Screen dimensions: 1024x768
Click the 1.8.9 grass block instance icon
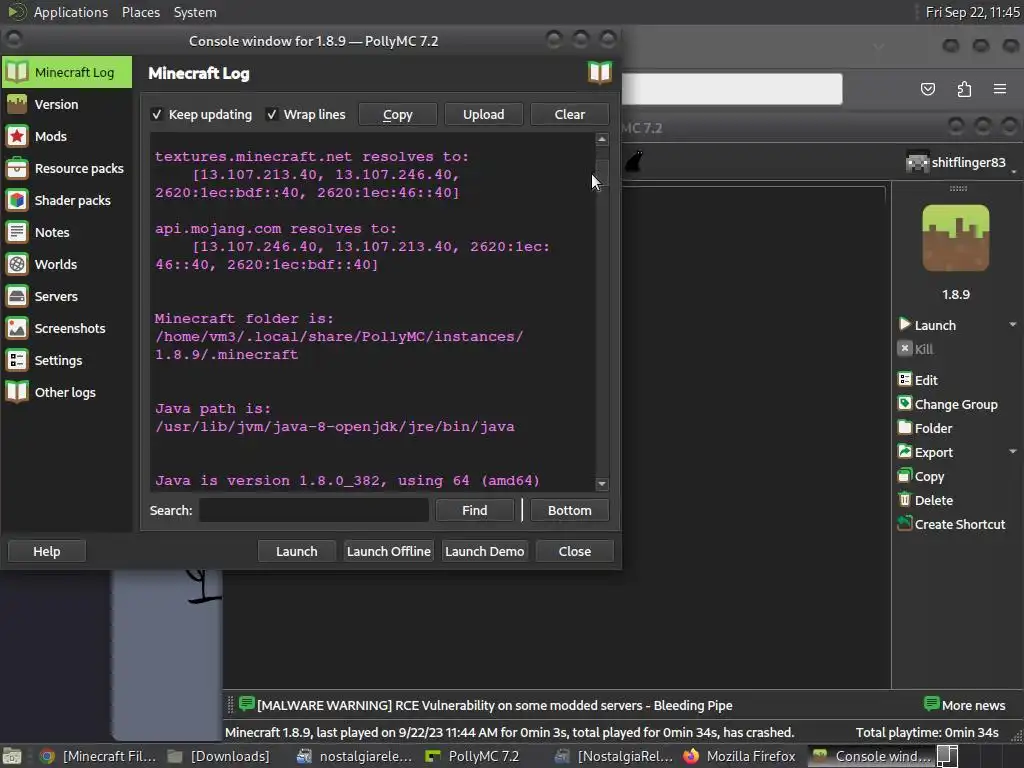coord(955,238)
